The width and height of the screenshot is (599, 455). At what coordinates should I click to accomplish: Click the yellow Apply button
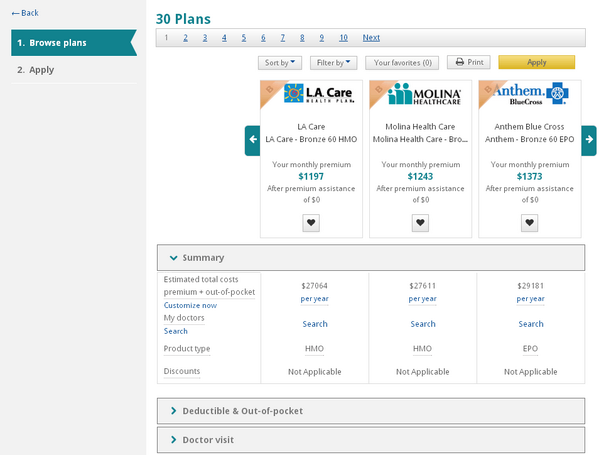click(537, 62)
